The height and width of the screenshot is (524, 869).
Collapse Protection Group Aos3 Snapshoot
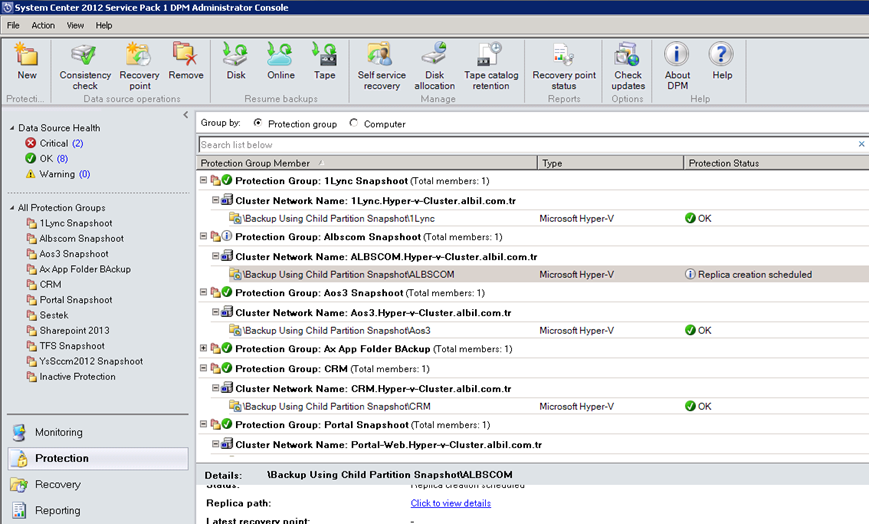(x=203, y=292)
